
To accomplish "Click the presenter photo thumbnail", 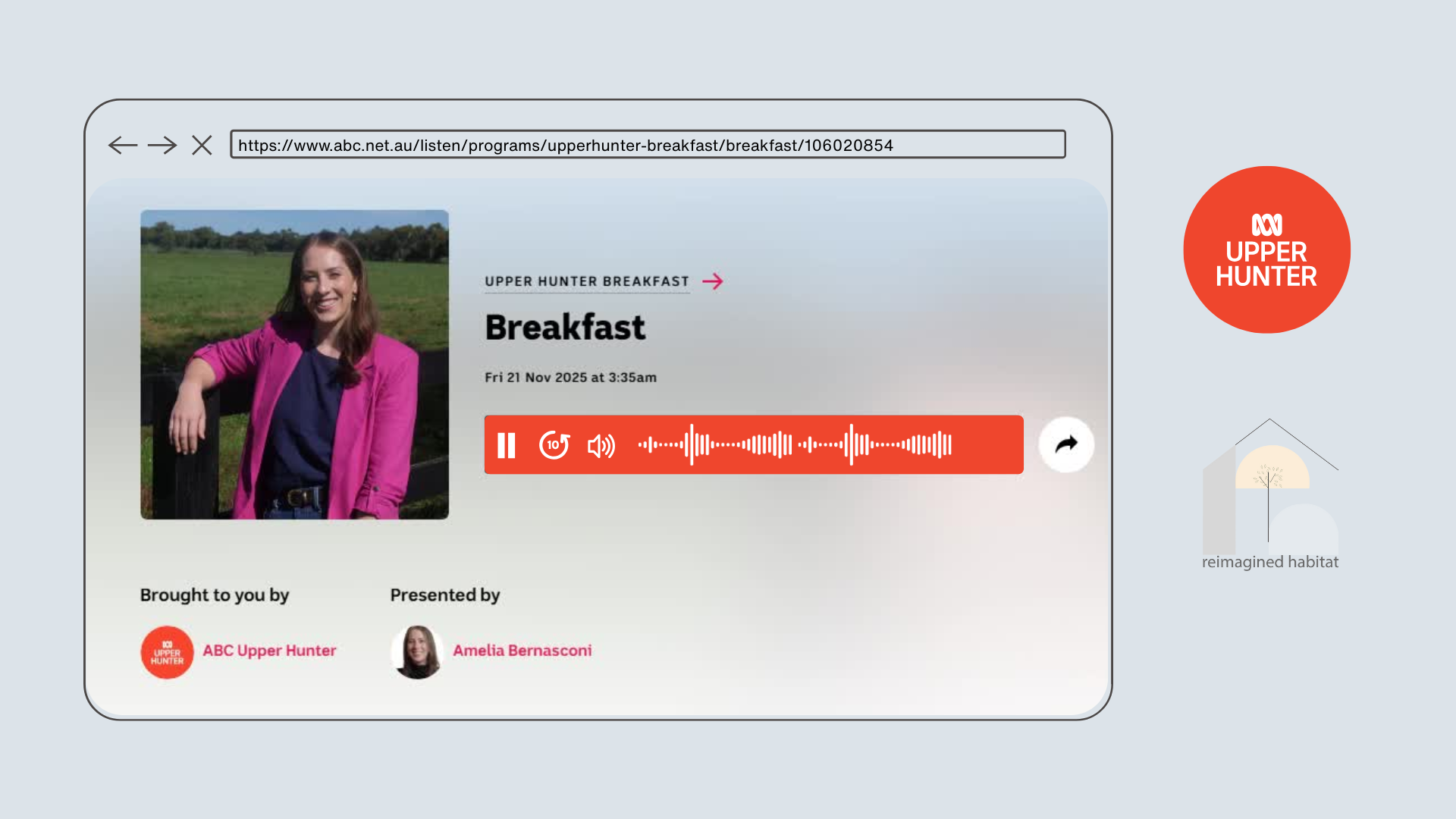I will [294, 364].
